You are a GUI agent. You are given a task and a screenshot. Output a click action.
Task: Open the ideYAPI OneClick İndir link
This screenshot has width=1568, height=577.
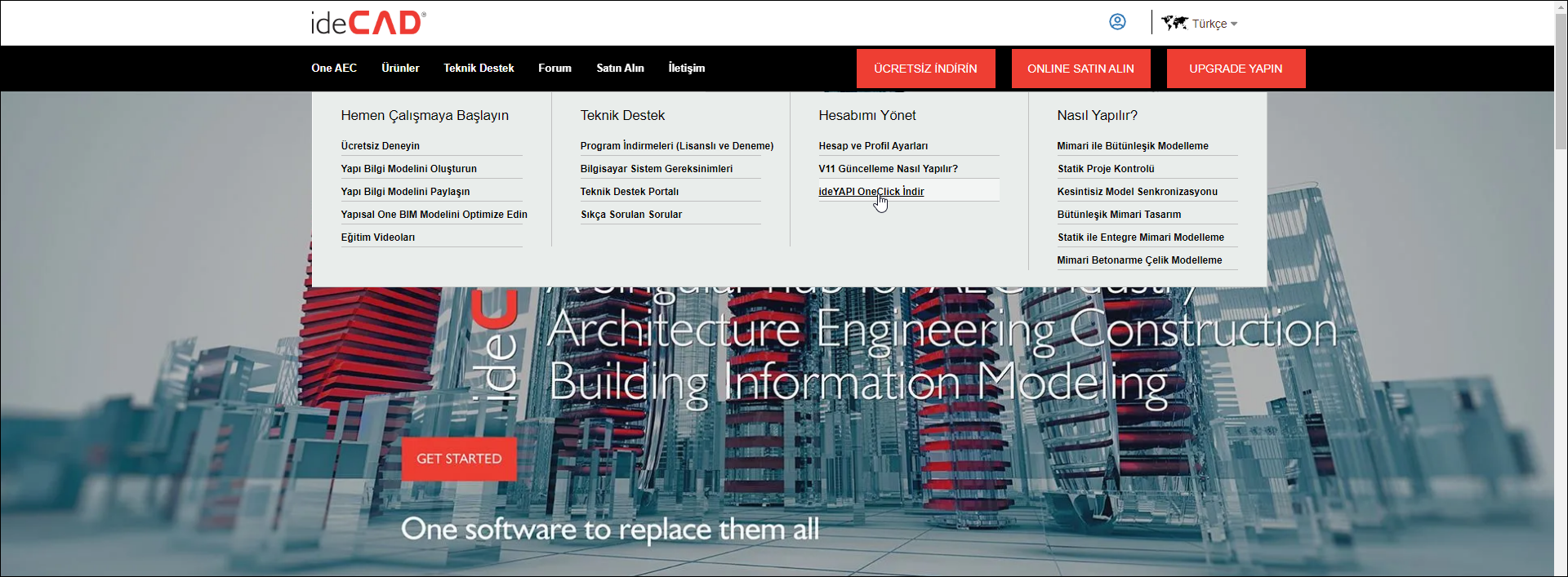871,192
